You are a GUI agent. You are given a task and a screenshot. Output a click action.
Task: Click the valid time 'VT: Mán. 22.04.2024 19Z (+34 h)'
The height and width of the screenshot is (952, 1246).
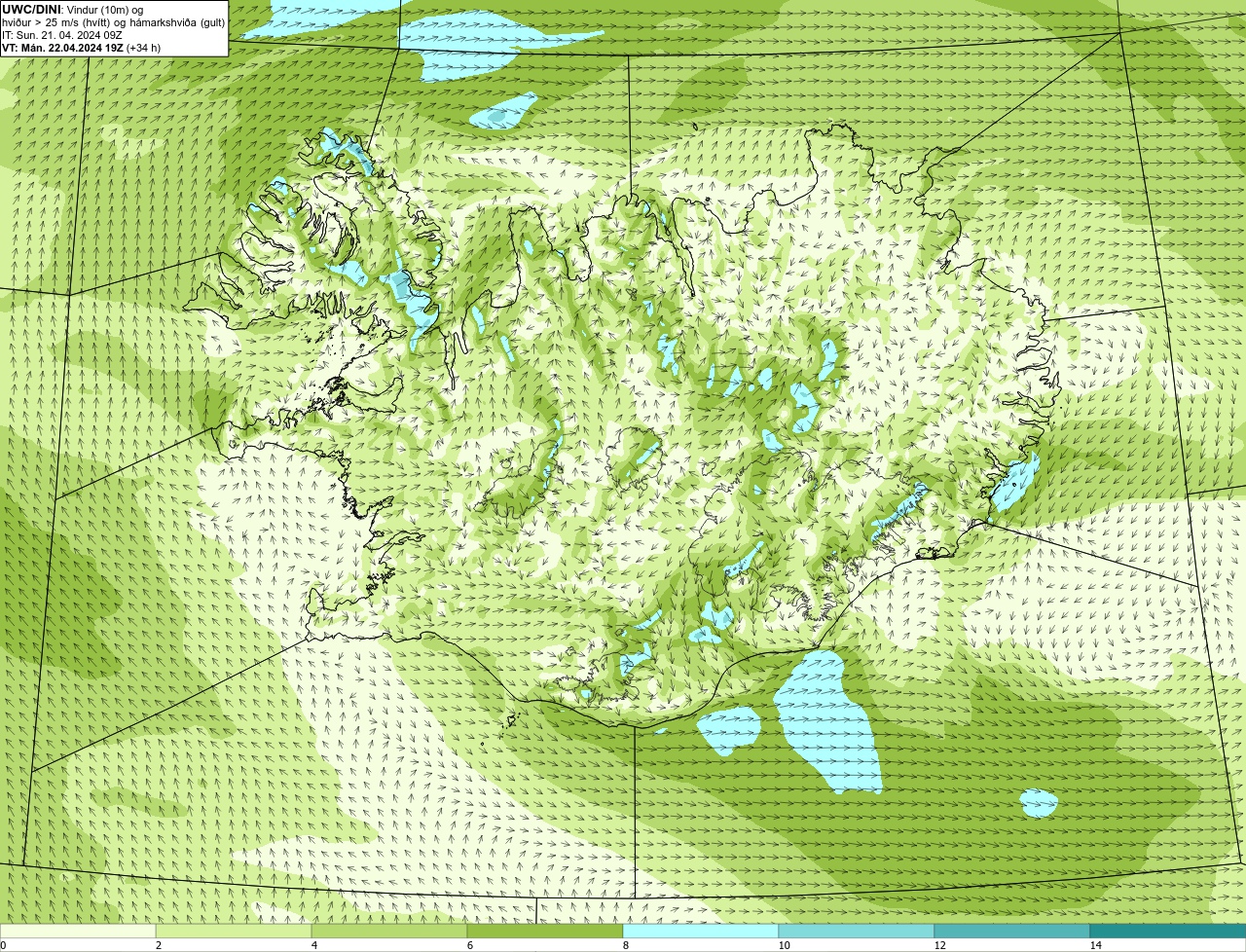tap(82, 47)
